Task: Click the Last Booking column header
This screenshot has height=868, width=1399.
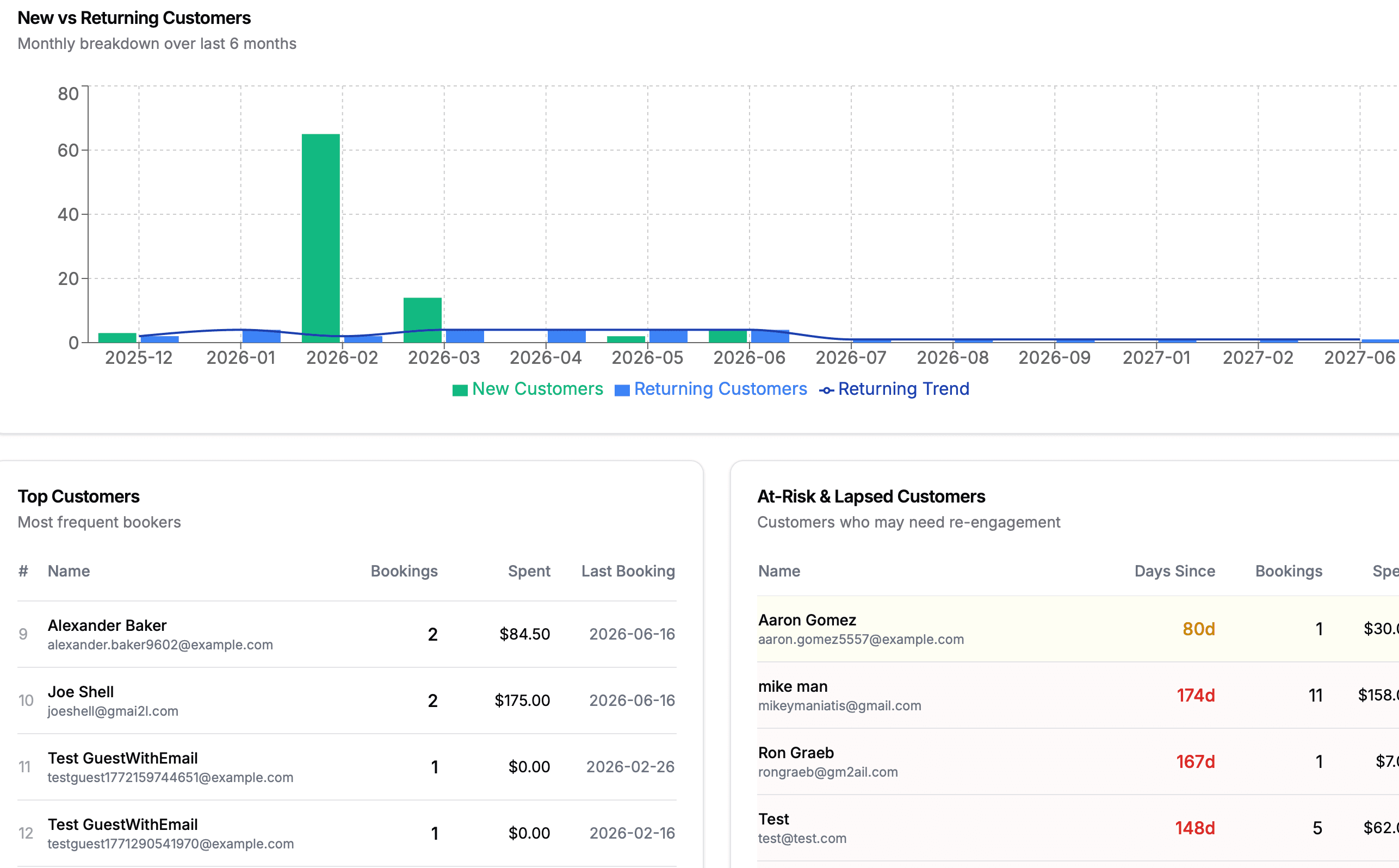Action: 628,571
